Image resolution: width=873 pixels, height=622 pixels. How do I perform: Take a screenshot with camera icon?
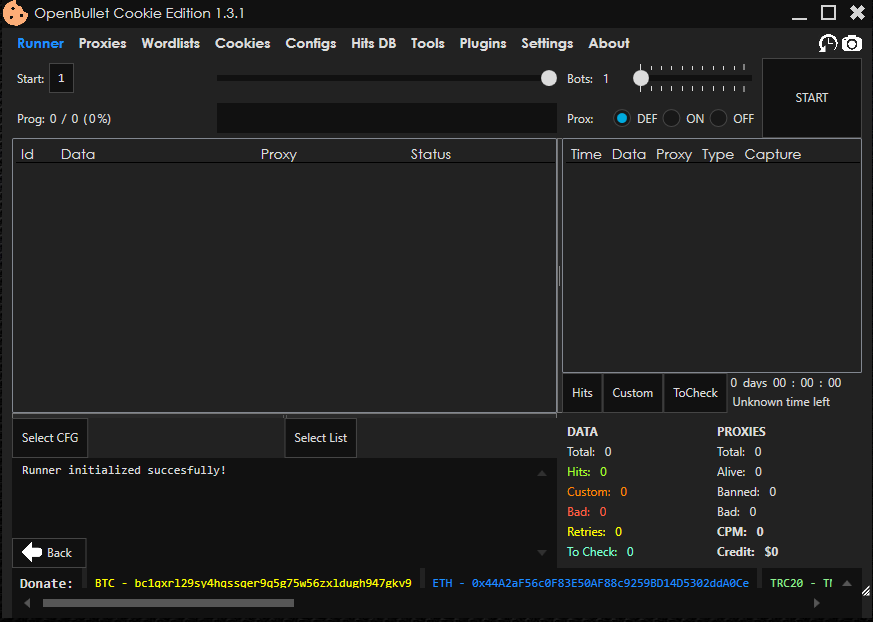click(x=851, y=43)
